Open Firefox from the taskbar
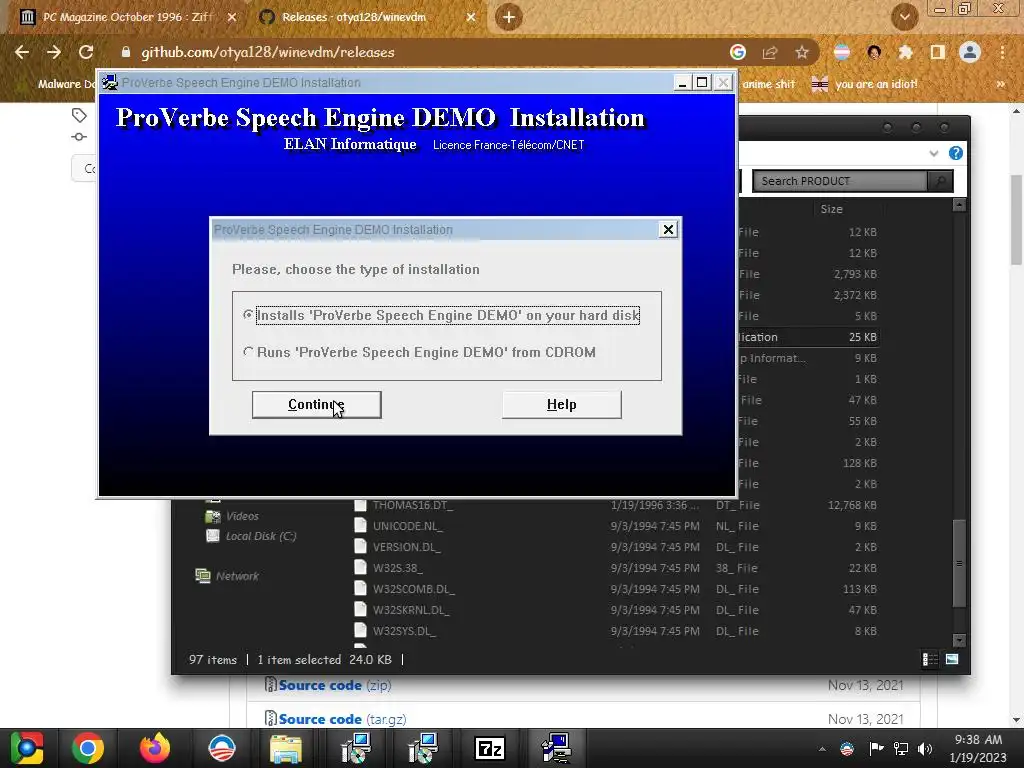1024x768 pixels. point(155,748)
